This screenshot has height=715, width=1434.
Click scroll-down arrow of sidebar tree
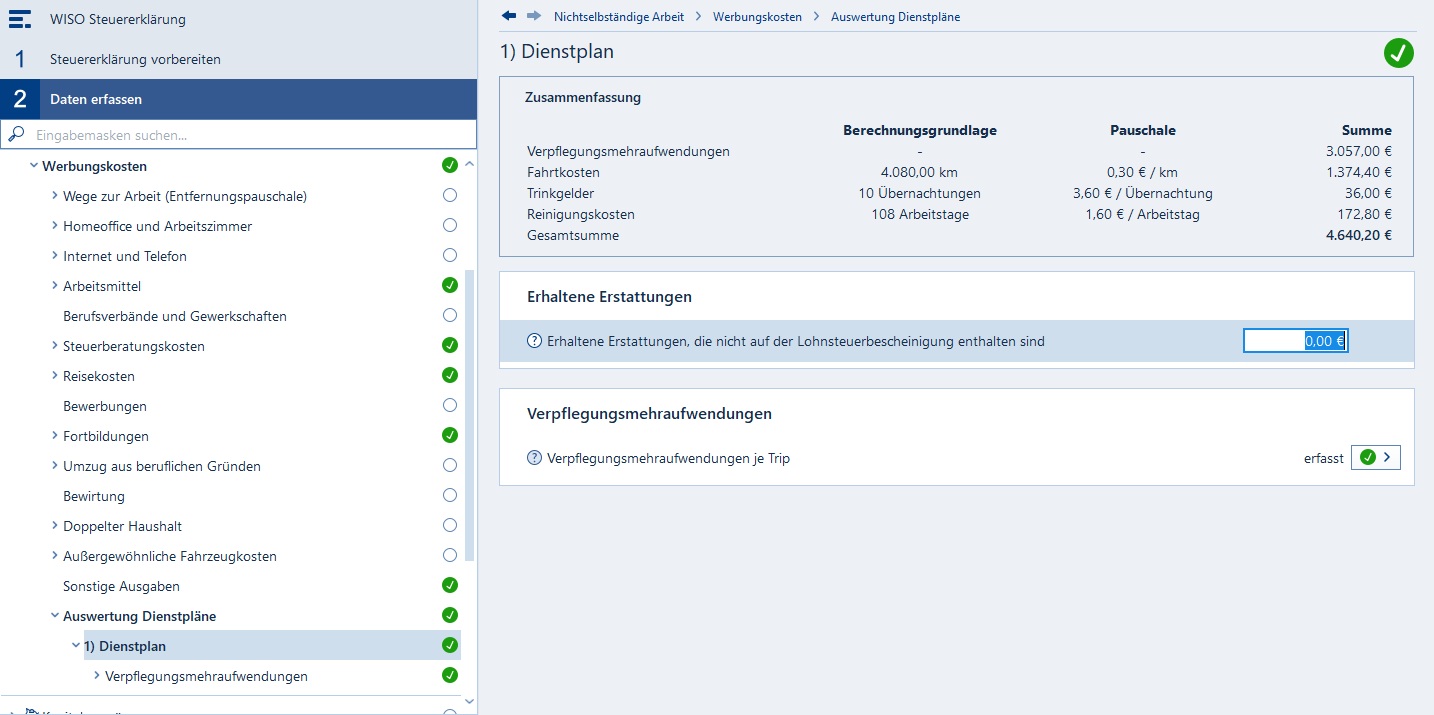pyautogui.click(x=470, y=701)
